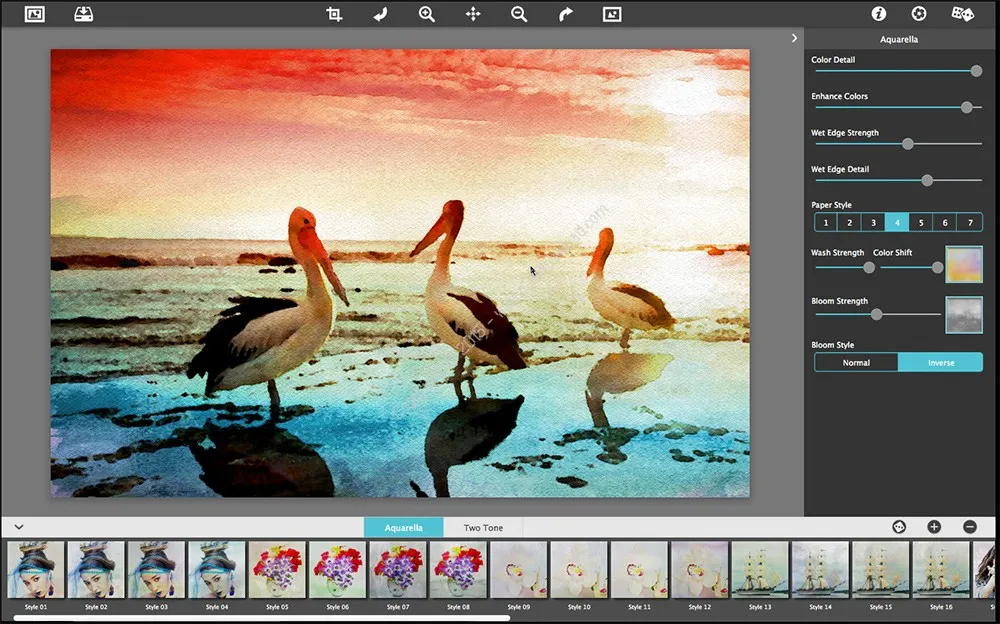Screen dimensions: 1000x624
Task: Open a photo with the open image icon
Action: pyautogui.click(x=34, y=13)
